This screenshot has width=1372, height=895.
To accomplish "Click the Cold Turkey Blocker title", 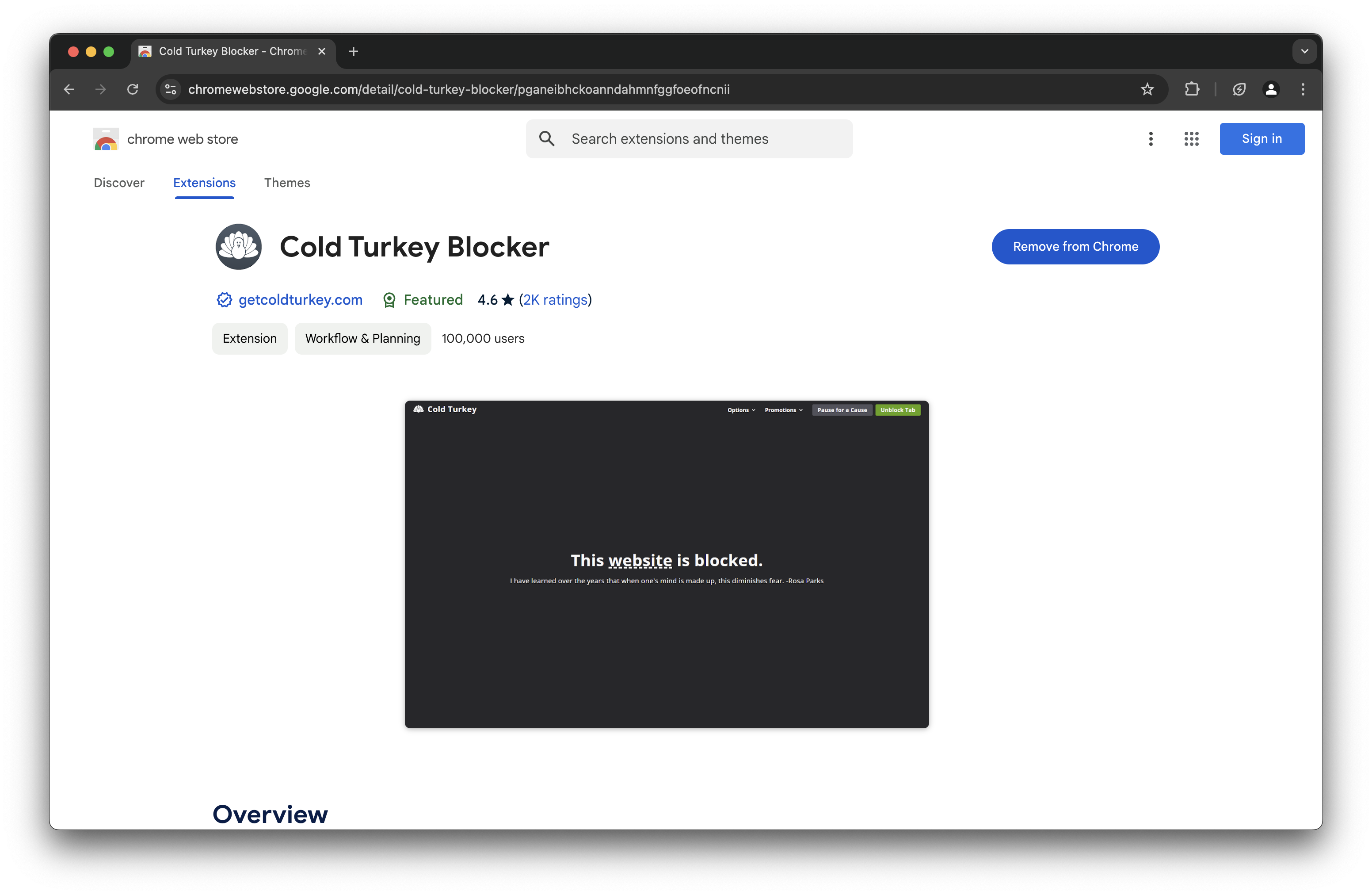I will [415, 247].
